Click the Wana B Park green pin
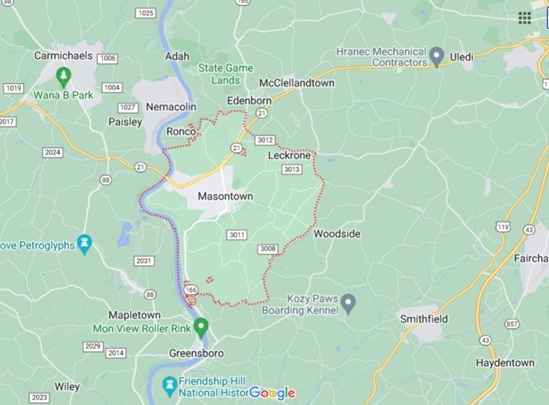The height and width of the screenshot is (405, 549). 63,77
